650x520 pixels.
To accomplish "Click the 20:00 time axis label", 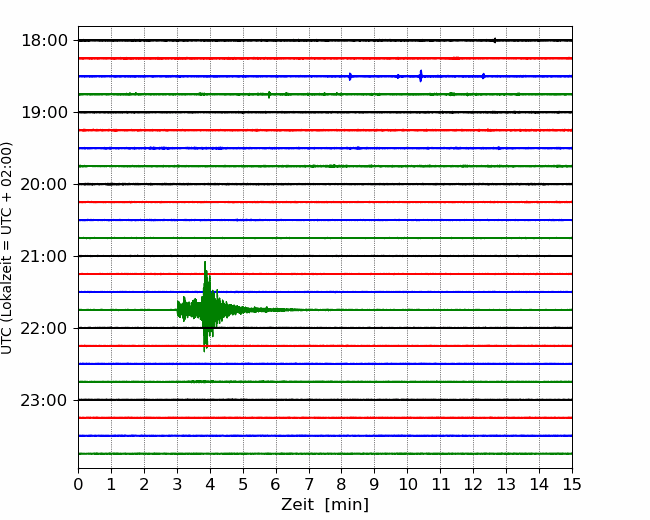I will pos(44,184).
